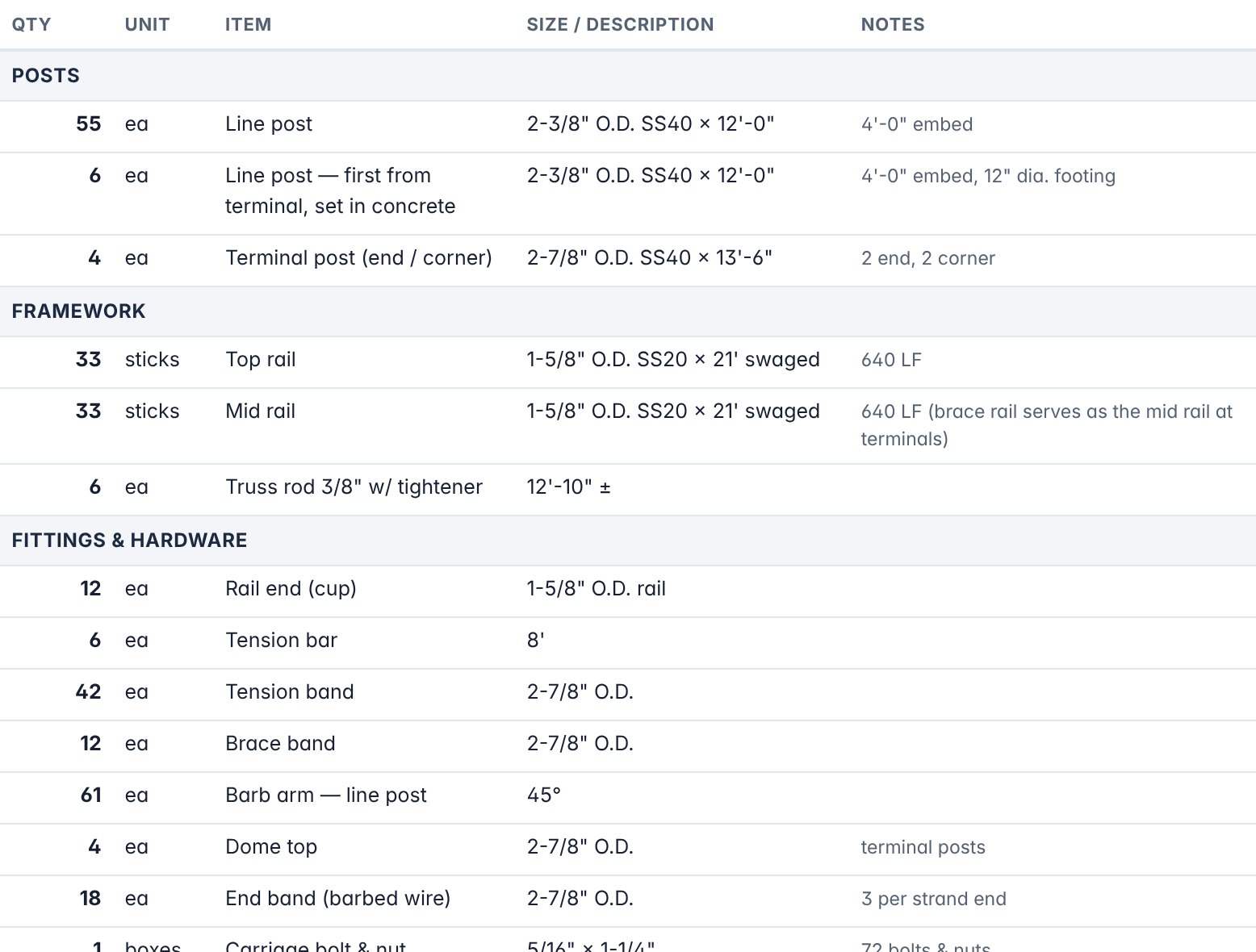The image size is (1256, 952).
Task: Click the "sticks" unit in the Mid rail row
Action: click(153, 411)
